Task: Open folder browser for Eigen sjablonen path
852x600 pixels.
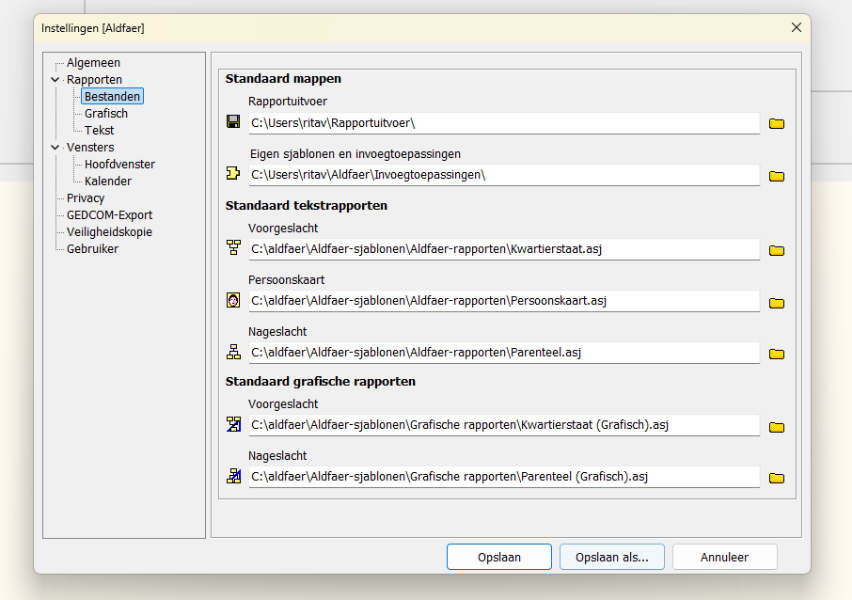Action: click(x=776, y=176)
